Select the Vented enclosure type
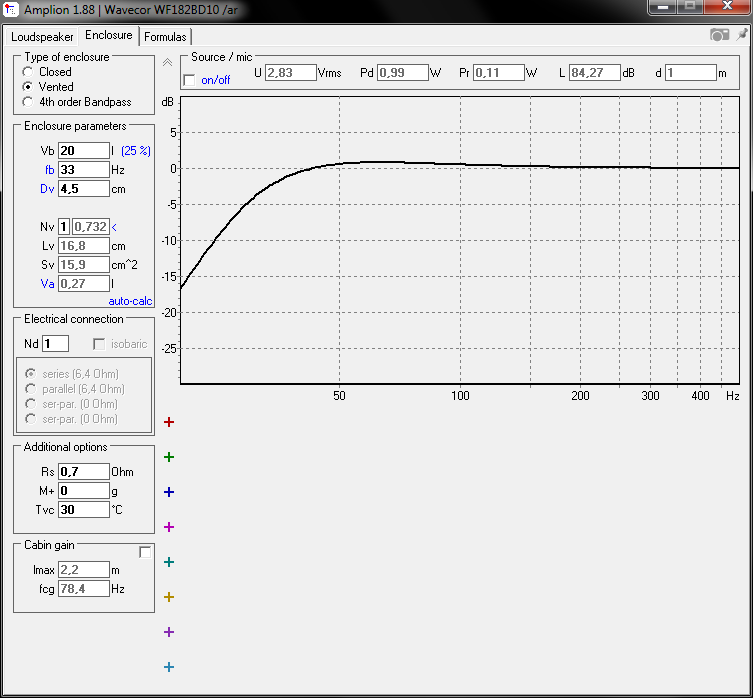 coord(28,87)
